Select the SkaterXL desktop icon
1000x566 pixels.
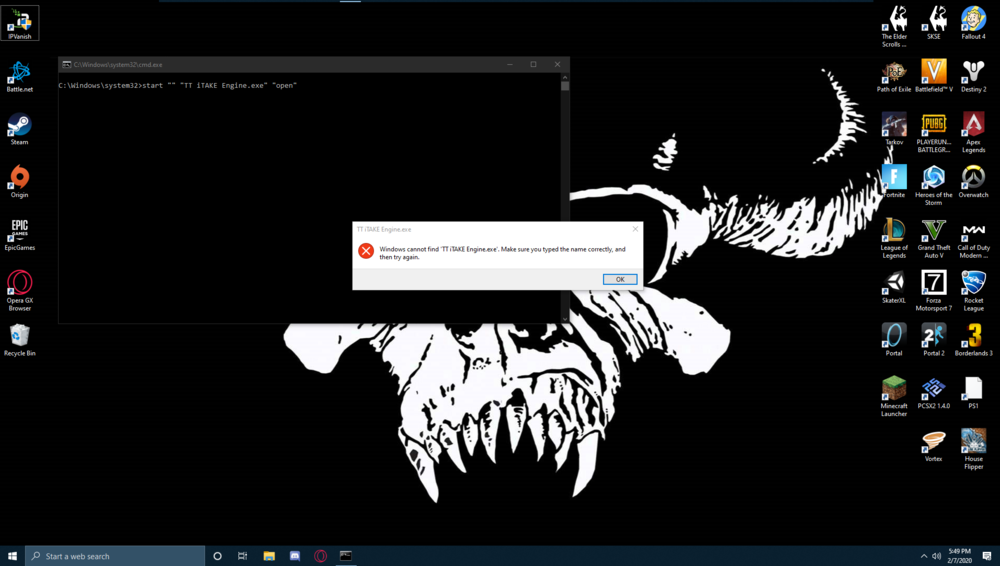pyautogui.click(x=894, y=287)
